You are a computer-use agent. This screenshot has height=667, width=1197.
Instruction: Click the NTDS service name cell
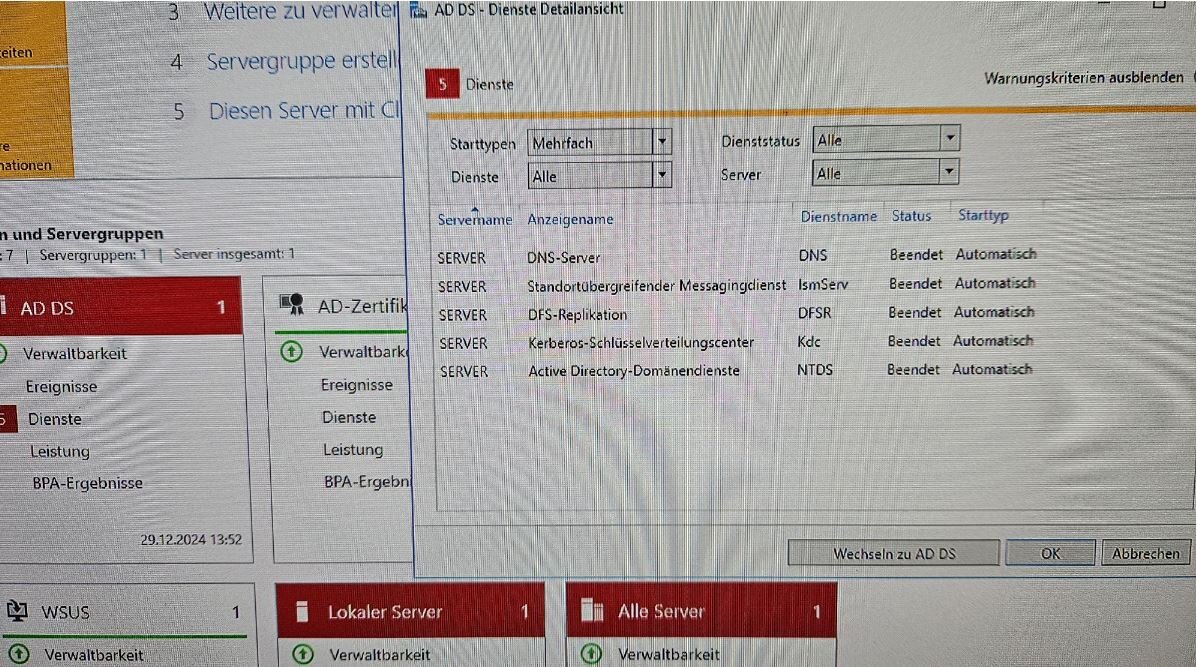[x=815, y=369]
